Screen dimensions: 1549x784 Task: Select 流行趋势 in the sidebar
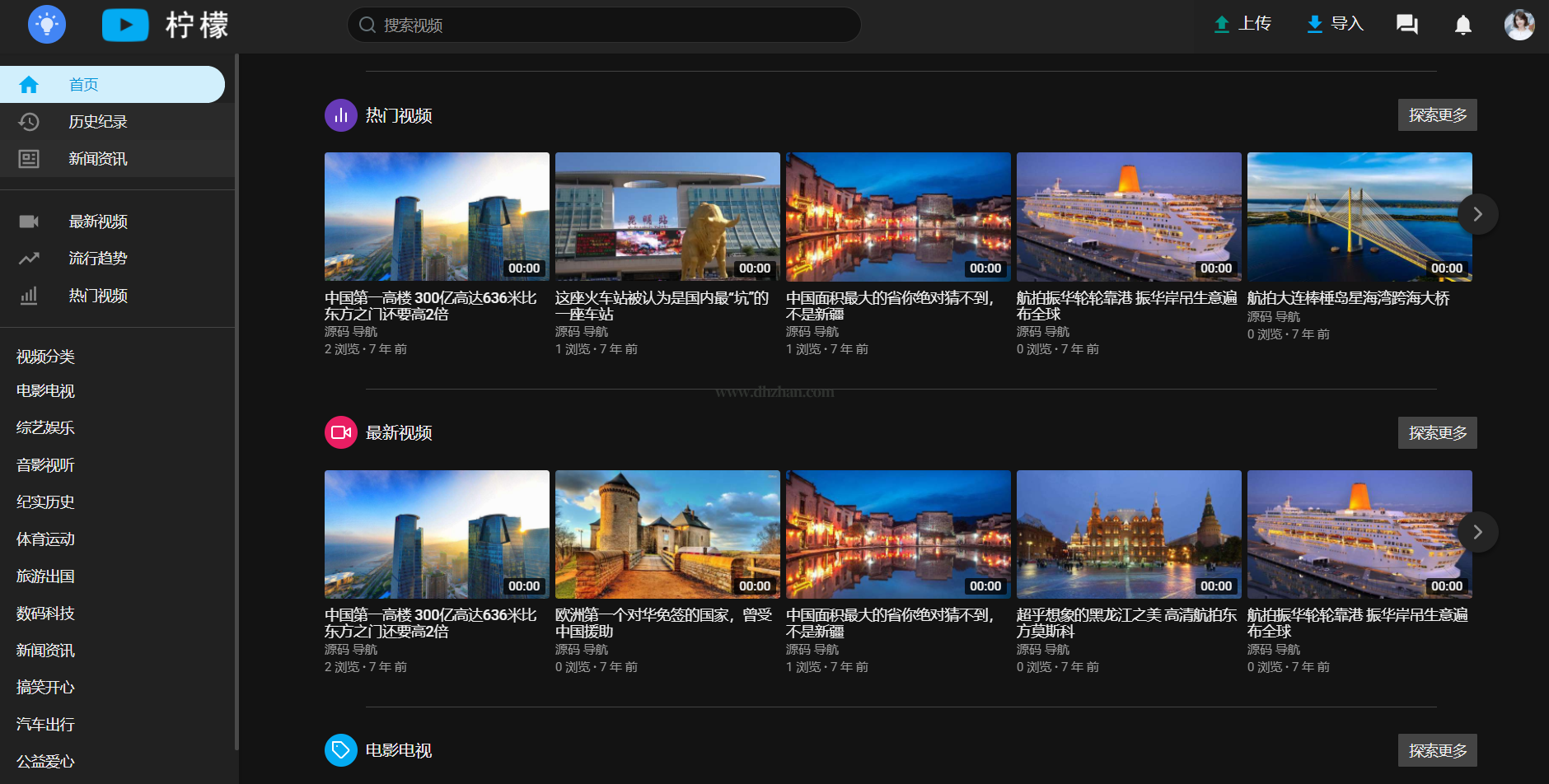tap(98, 259)
